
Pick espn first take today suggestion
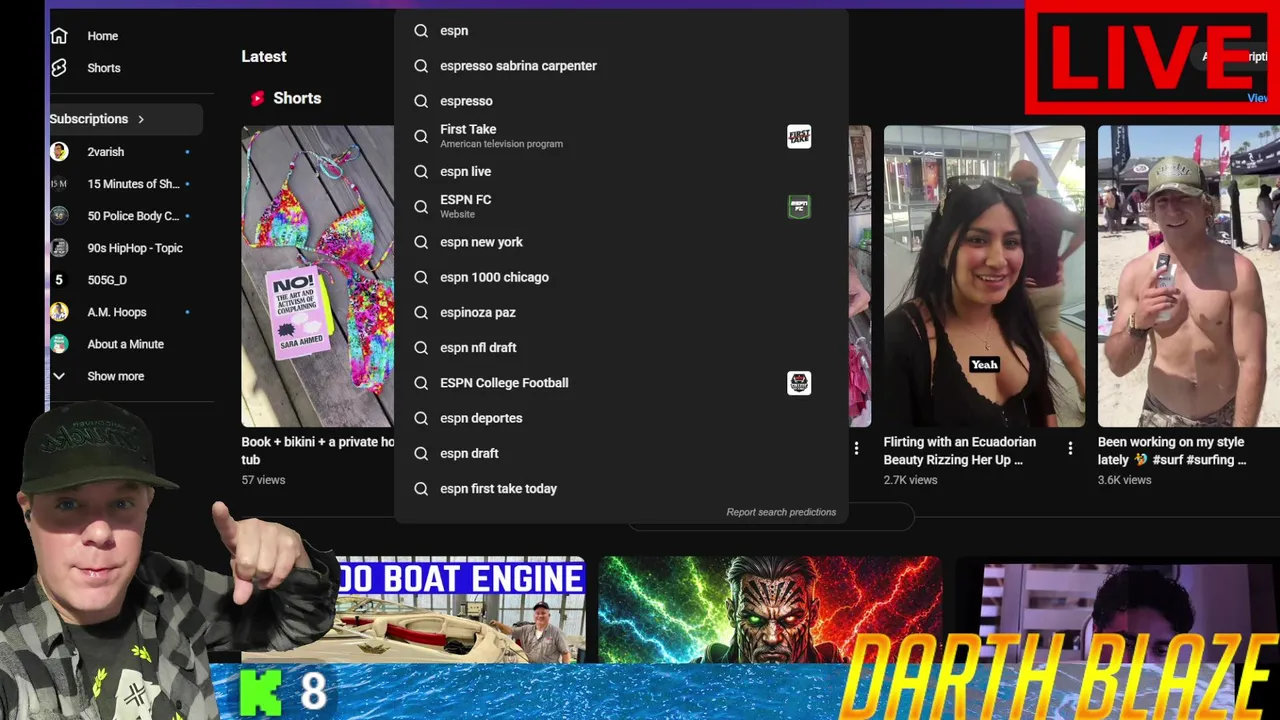tap(621, 489)
